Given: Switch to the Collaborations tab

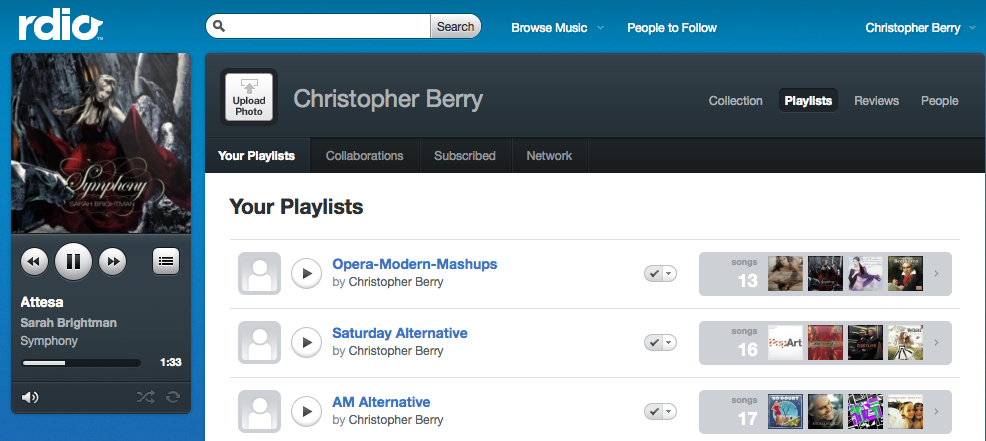Looking at the screenshot, I should coord(365,156).
